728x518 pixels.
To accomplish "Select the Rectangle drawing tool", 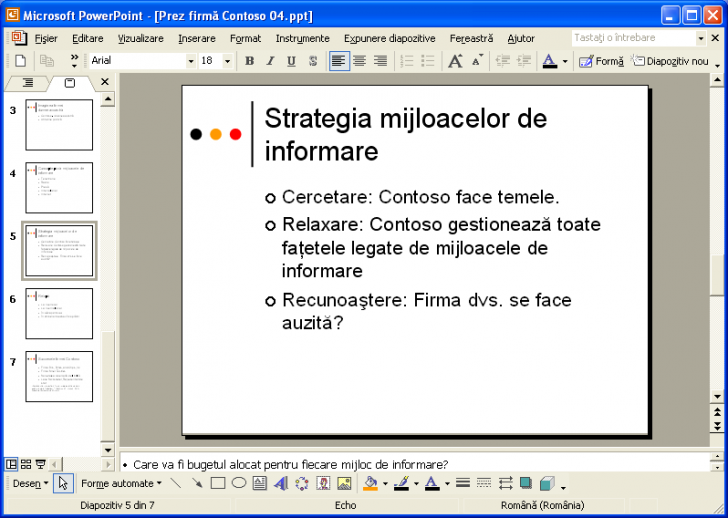I will [x=218, y=484].
